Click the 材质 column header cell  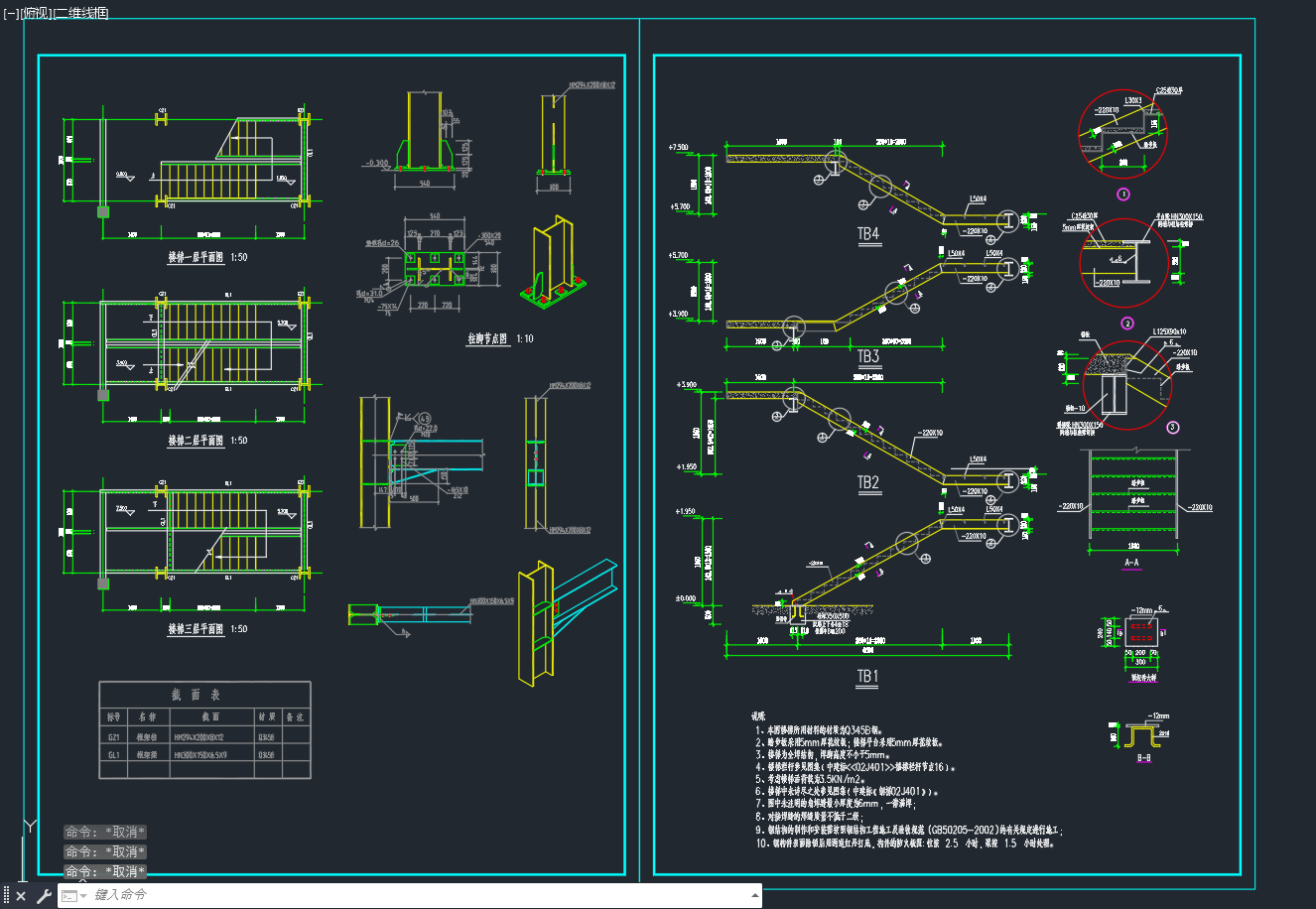(x=267, y=716)
